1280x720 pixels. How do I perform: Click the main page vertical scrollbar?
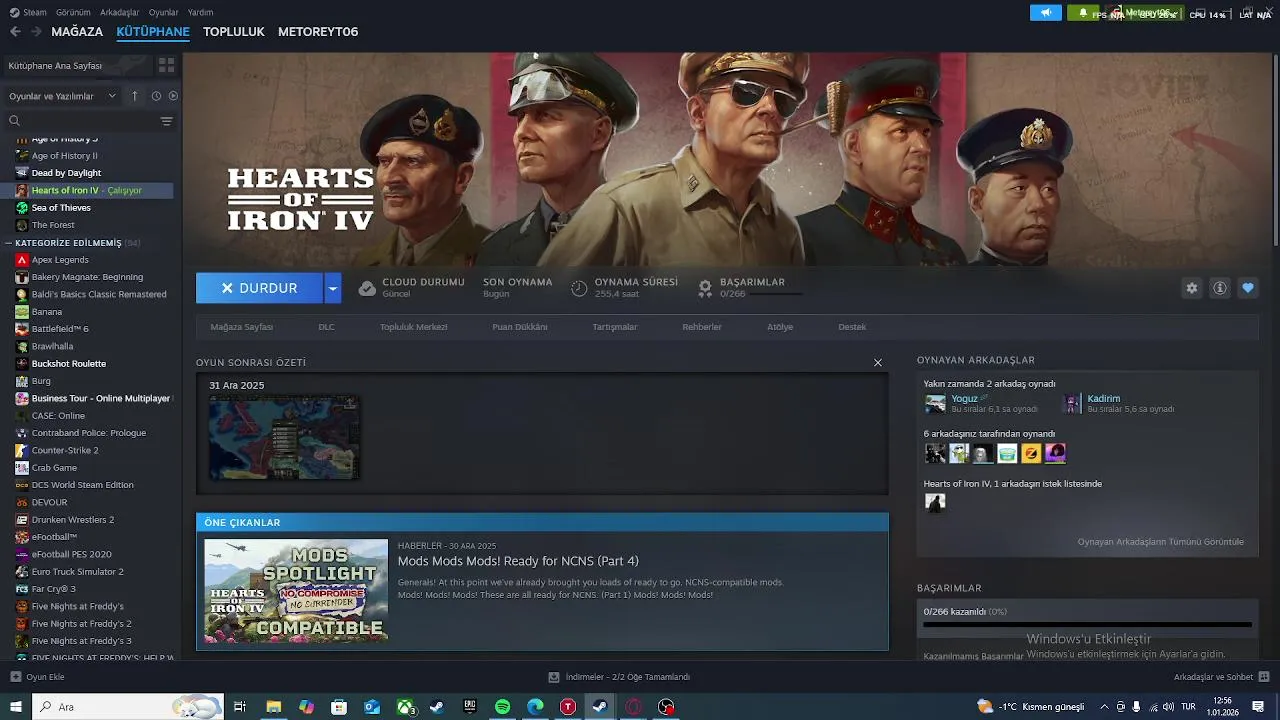pos(1275,150)
